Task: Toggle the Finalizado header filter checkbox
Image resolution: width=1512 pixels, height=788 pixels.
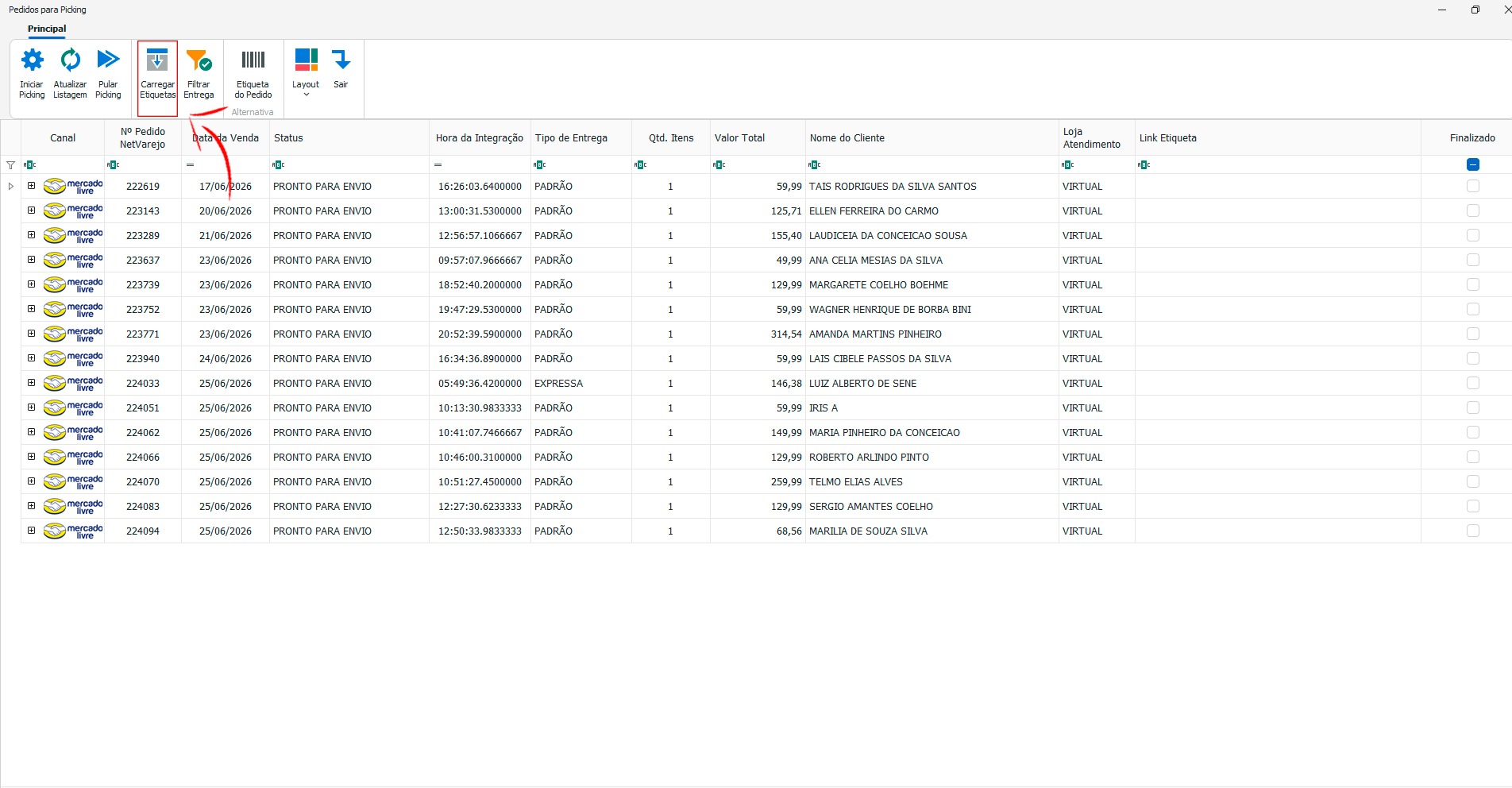Action: 1473,164
